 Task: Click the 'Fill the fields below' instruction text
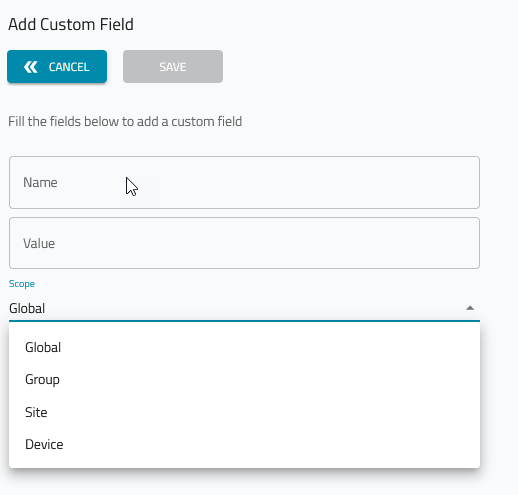click(125, 122)
